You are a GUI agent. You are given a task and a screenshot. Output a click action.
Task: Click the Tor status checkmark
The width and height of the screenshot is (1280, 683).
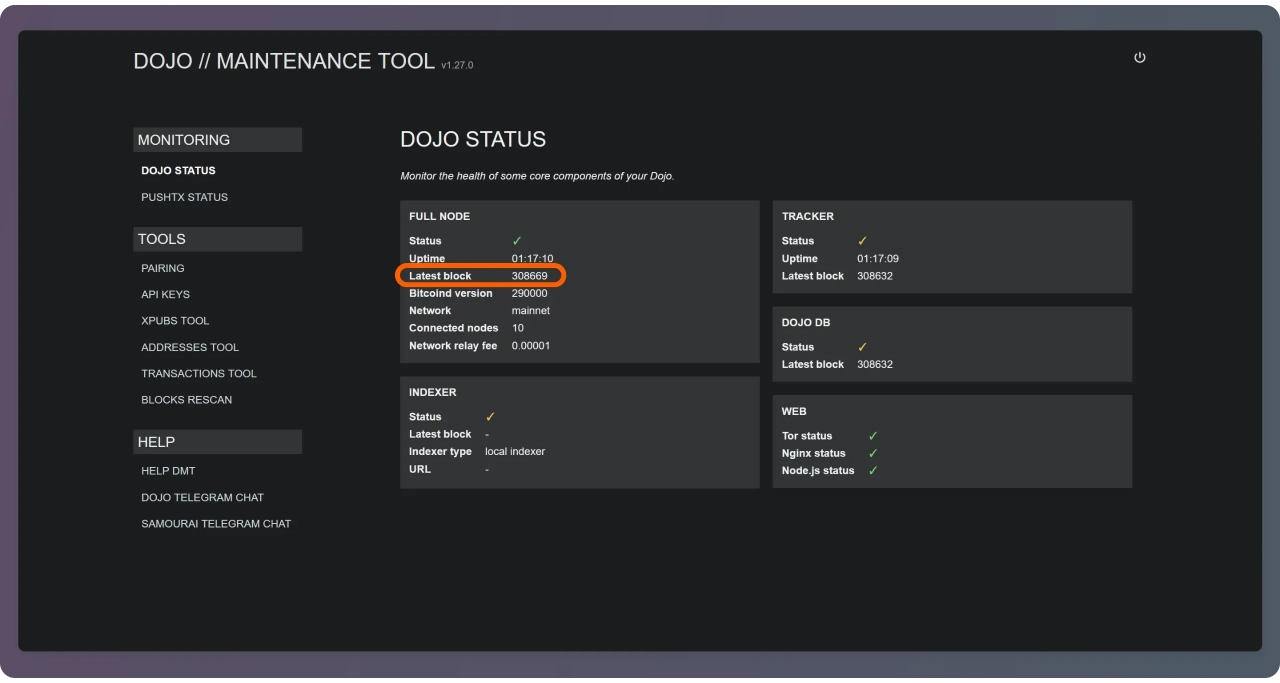pos(873,436)
